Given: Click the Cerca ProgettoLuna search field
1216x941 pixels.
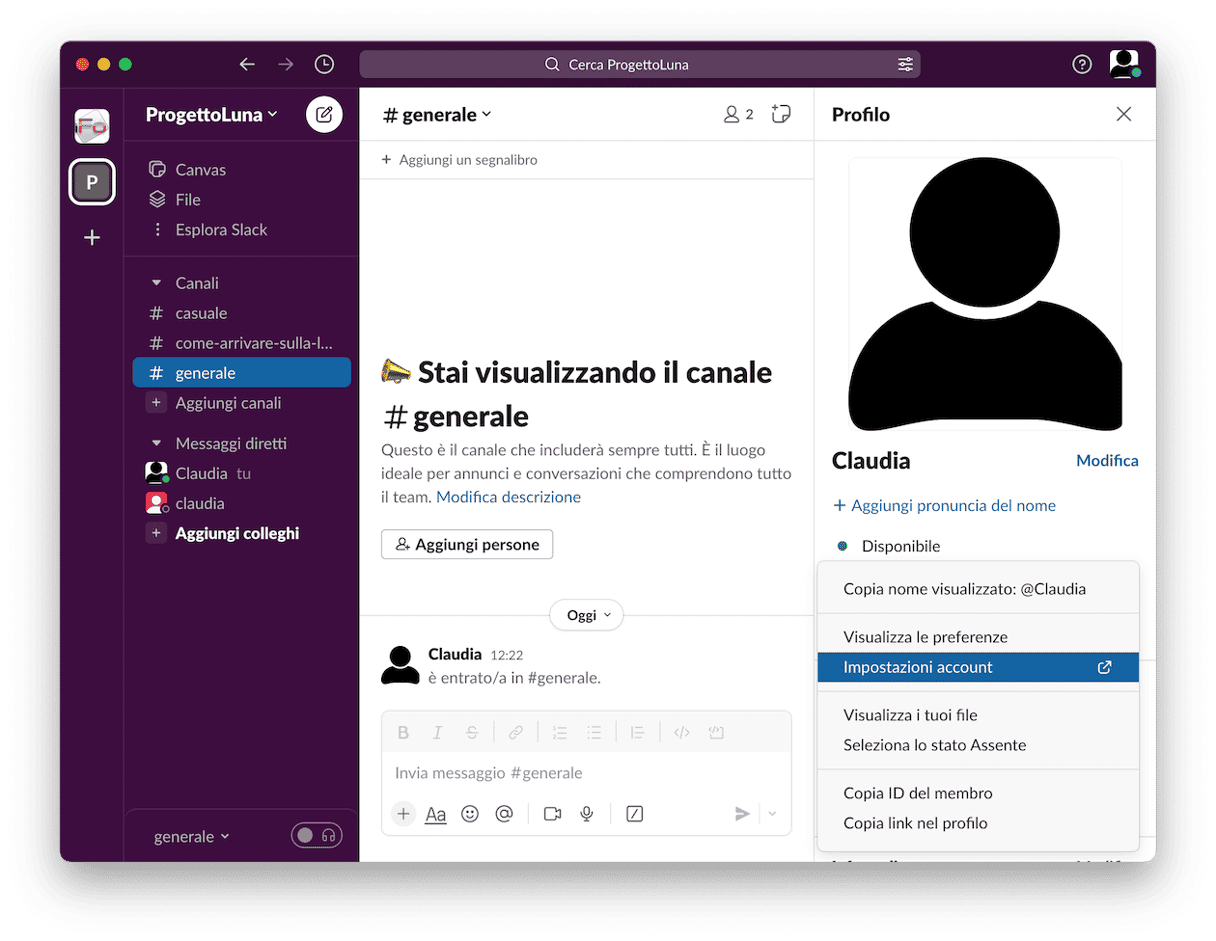Looking at the screenshot, I should [x=640, y=64].
